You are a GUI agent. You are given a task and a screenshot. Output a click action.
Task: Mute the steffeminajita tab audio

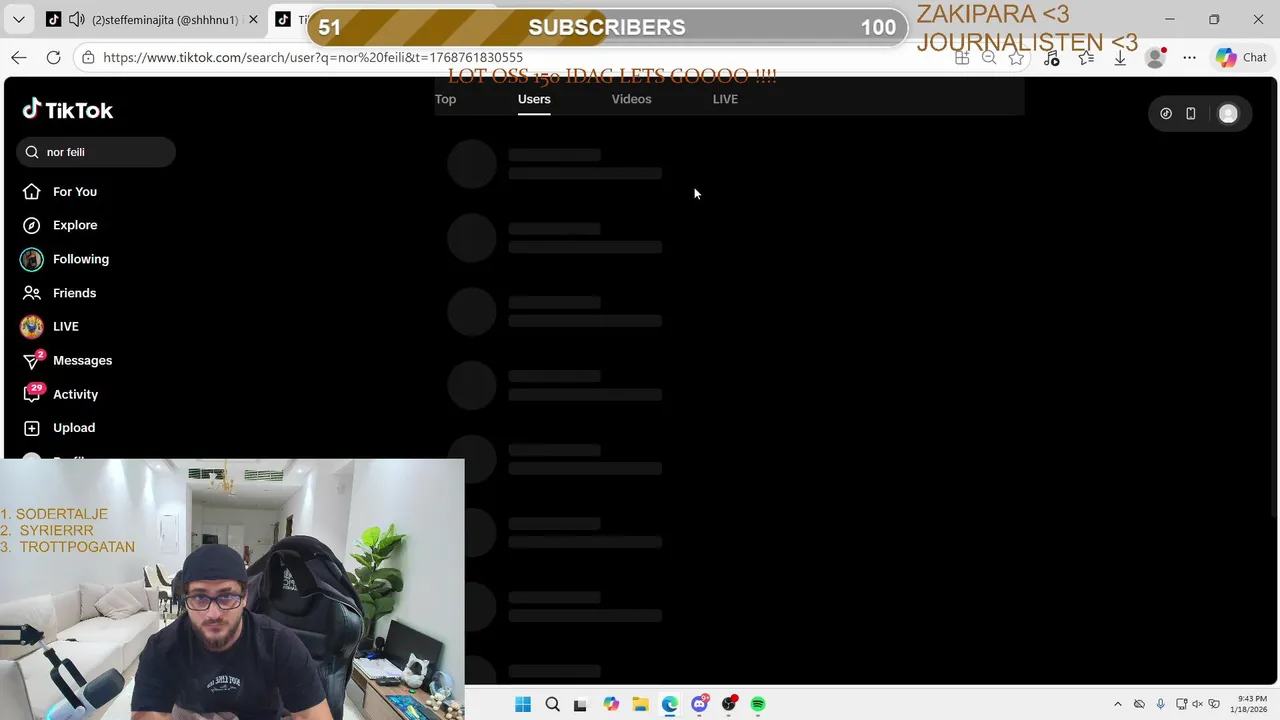(77, 20)
